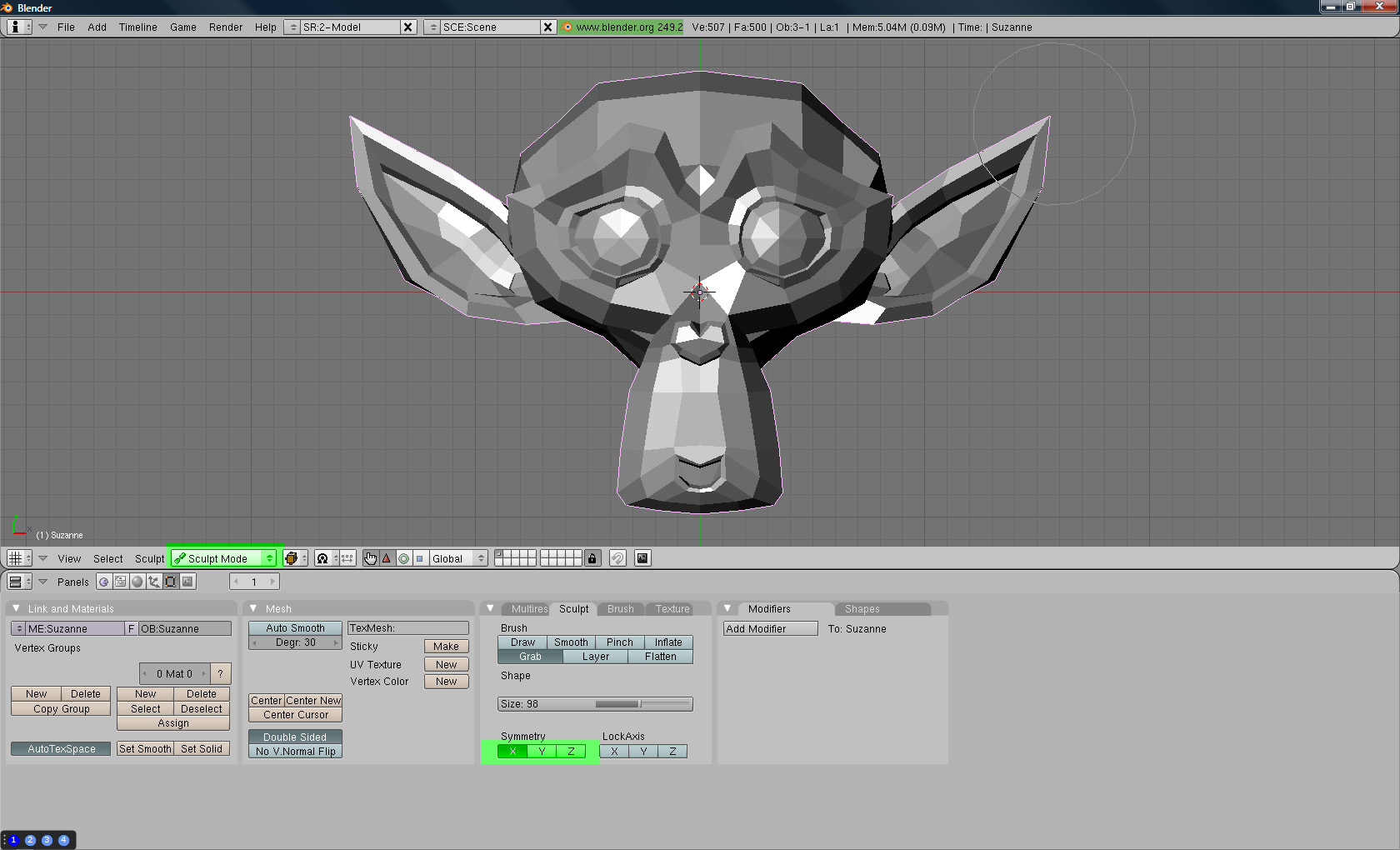Click the Add Modifier button

point(770,629)
